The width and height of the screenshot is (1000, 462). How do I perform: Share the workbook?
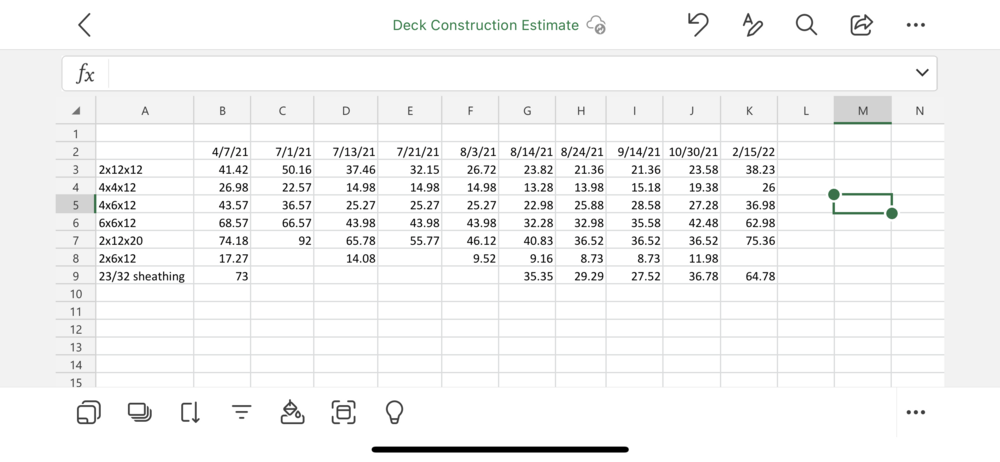tap(860, 25)
